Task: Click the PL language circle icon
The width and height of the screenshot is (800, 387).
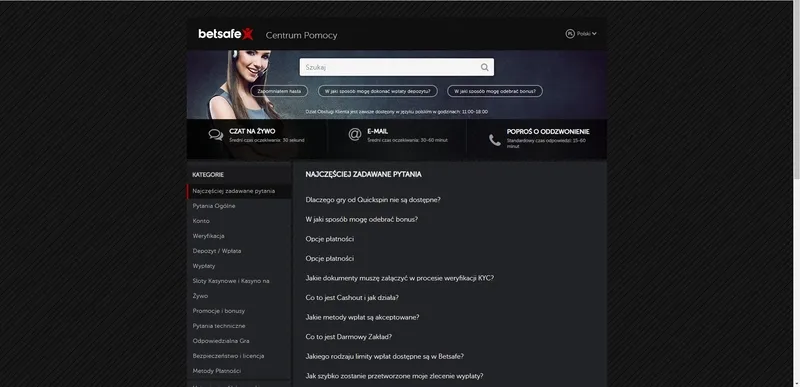Action: pos(570,34)
